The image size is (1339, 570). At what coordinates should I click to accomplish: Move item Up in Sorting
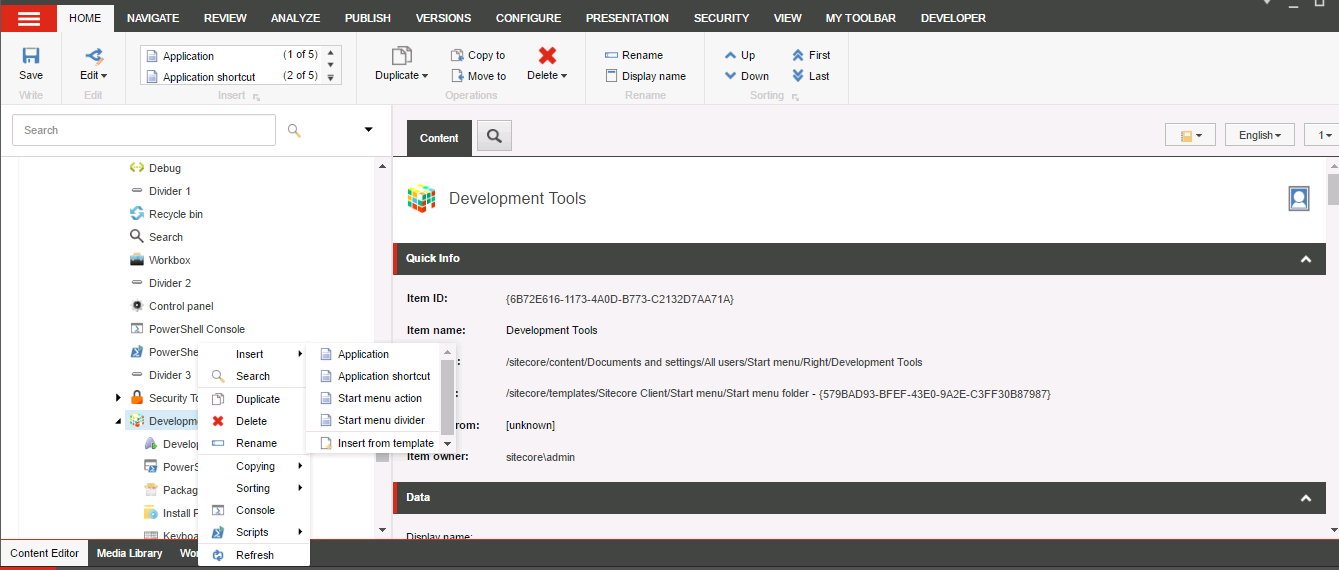pos(740,55)
